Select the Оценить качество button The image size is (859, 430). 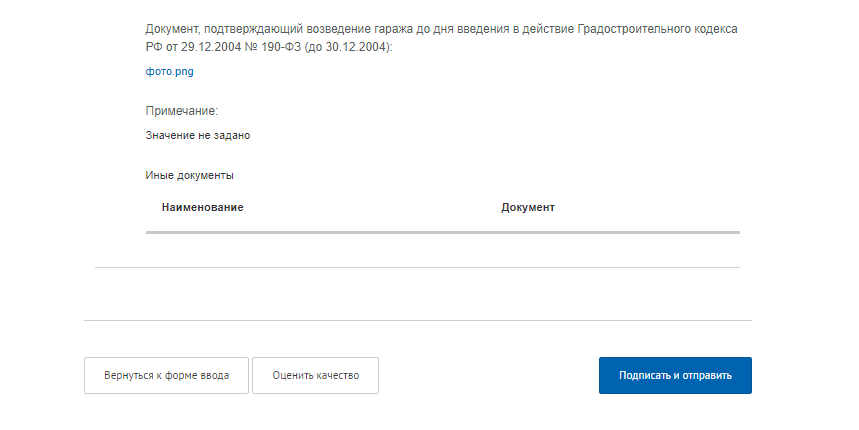tap(315, 376)
